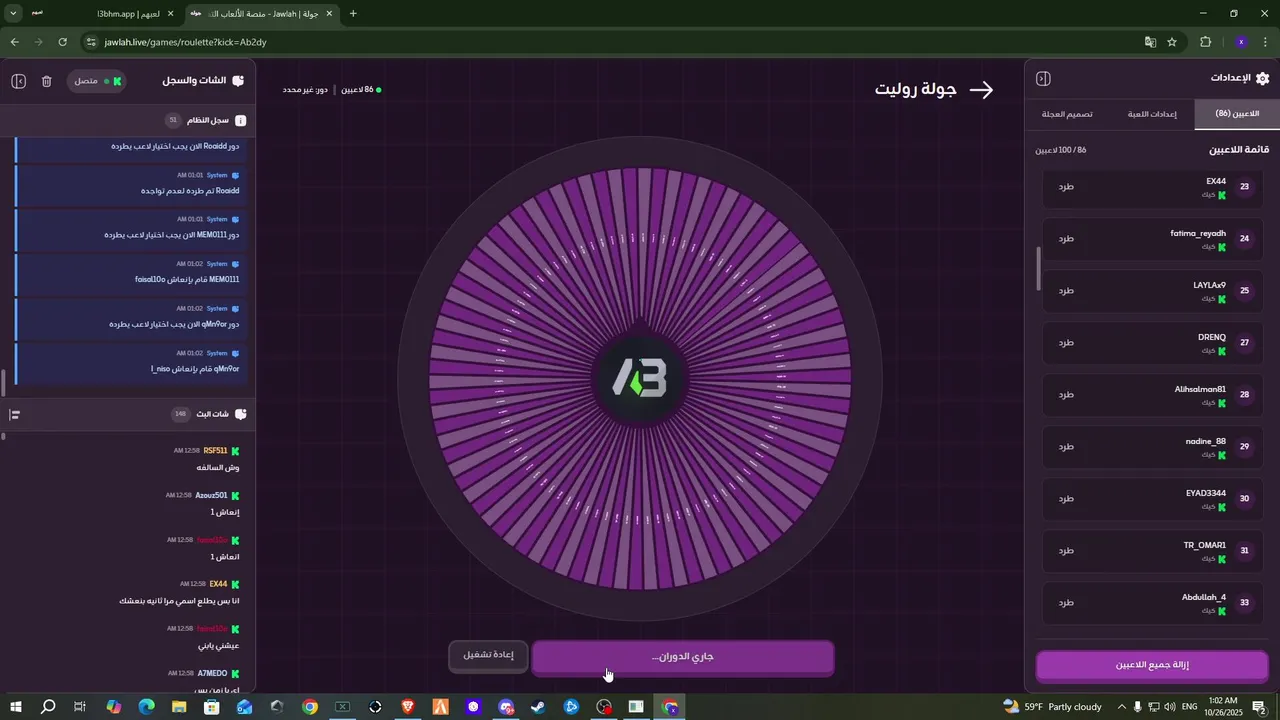Open the weather widget 59°F Partly cloudy
Screen dimensions: 1280x720
point(1053,707)
